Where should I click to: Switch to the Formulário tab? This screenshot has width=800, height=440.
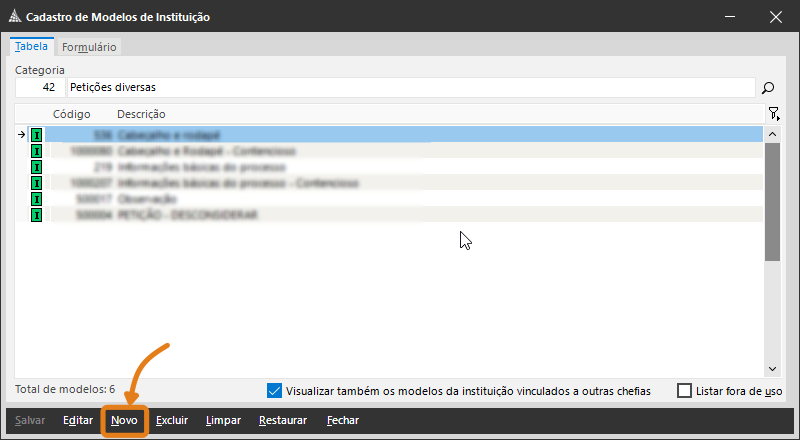coord(89,47)
